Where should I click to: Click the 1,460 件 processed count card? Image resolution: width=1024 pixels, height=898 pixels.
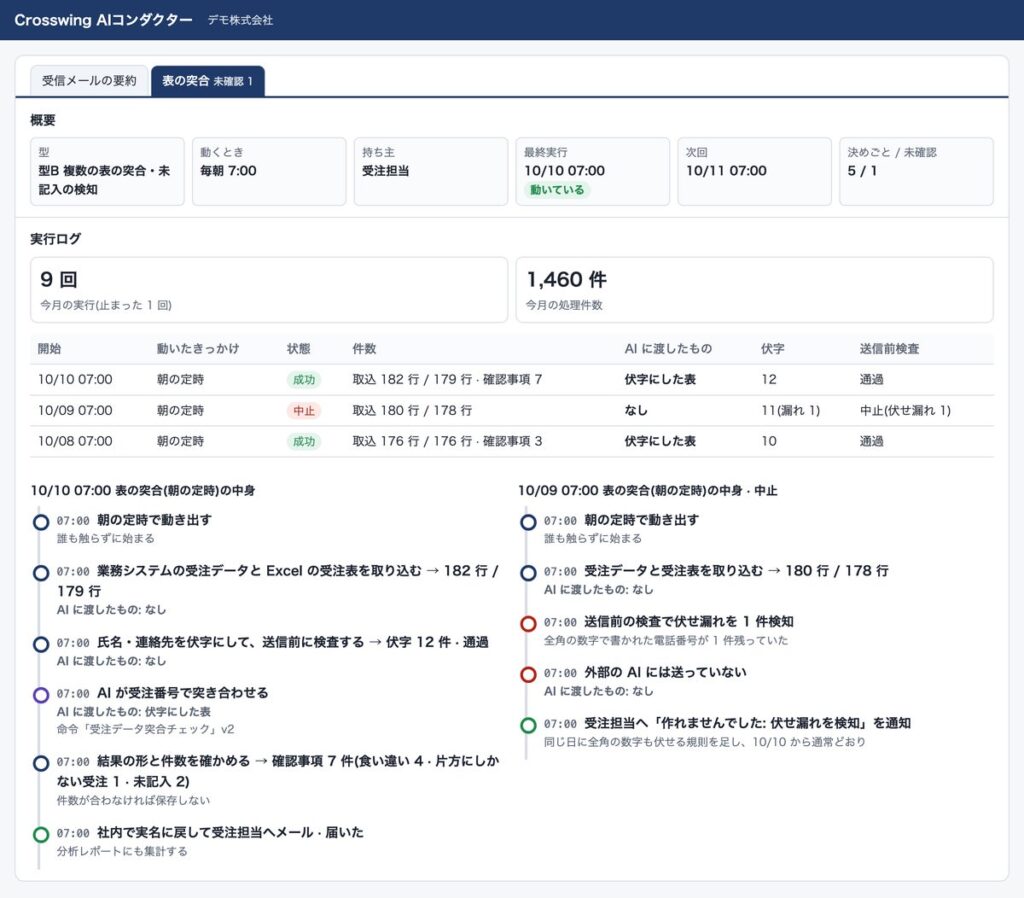(754, 290)
